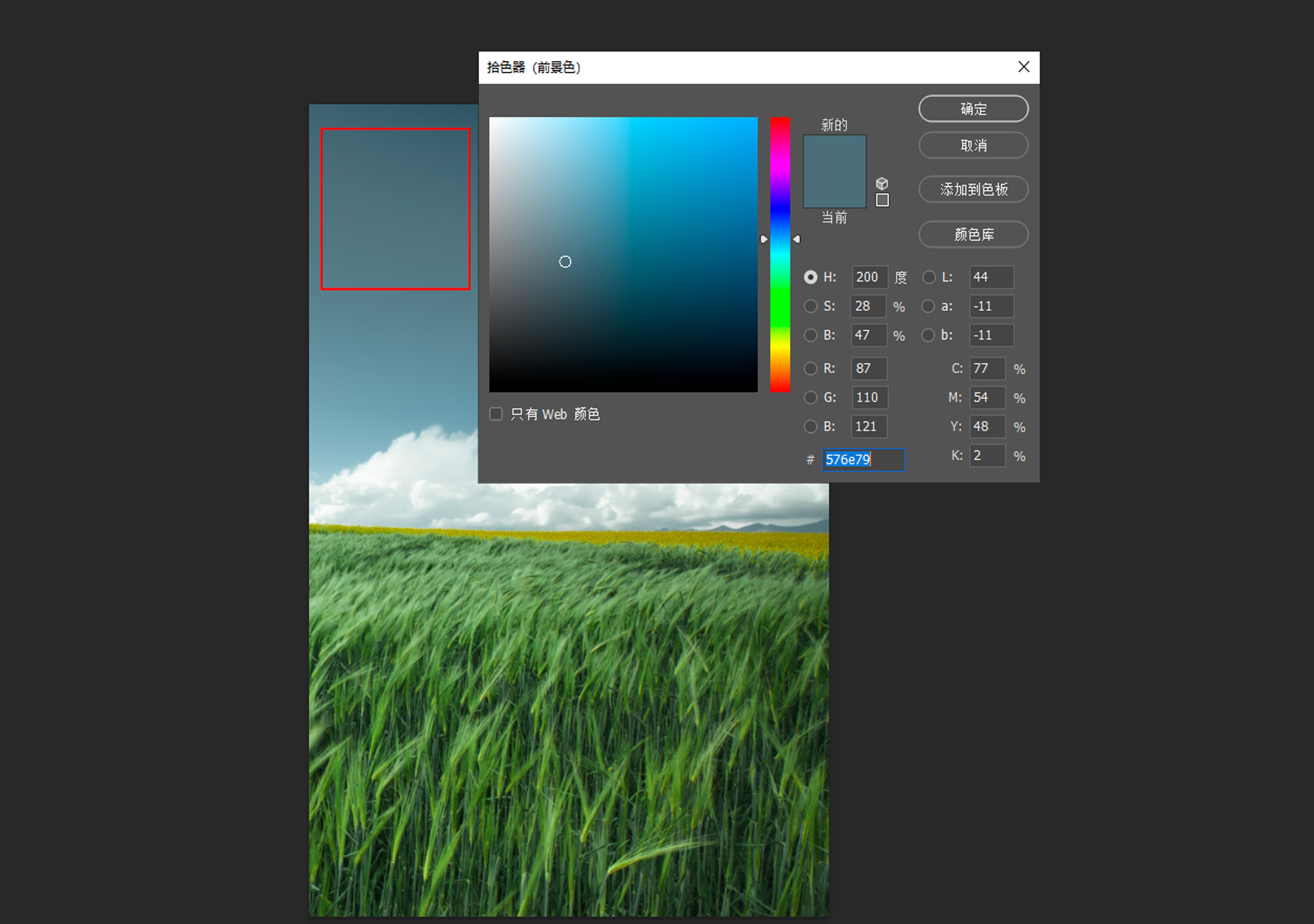1314x924 pixels.
Task: Pick a shade in the saturation-brightness field
Action: click(623, 253)
